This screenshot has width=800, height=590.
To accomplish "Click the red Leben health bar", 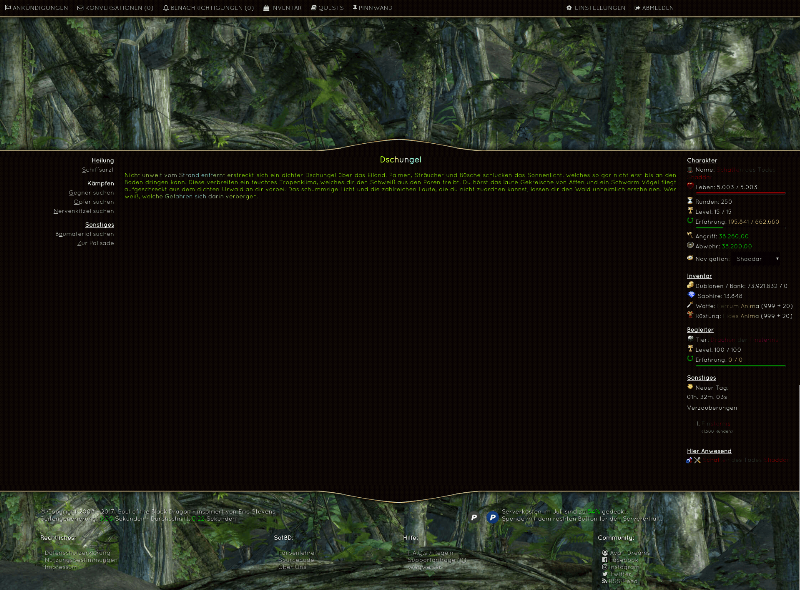I will pos(740,193).
